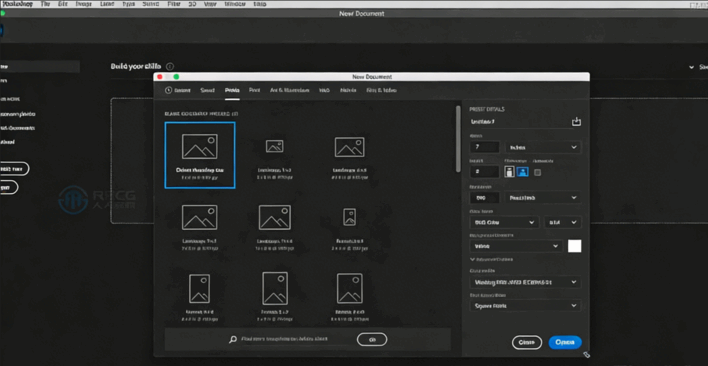Select portrait orientation icon
This screenshot has width=708, height=366.
509,171
